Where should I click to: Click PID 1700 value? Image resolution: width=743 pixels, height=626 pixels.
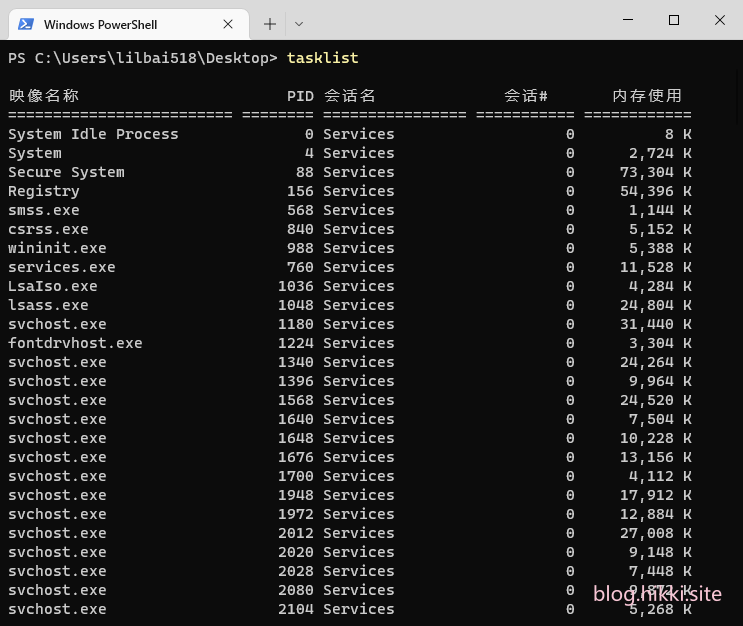coord(296,476)
